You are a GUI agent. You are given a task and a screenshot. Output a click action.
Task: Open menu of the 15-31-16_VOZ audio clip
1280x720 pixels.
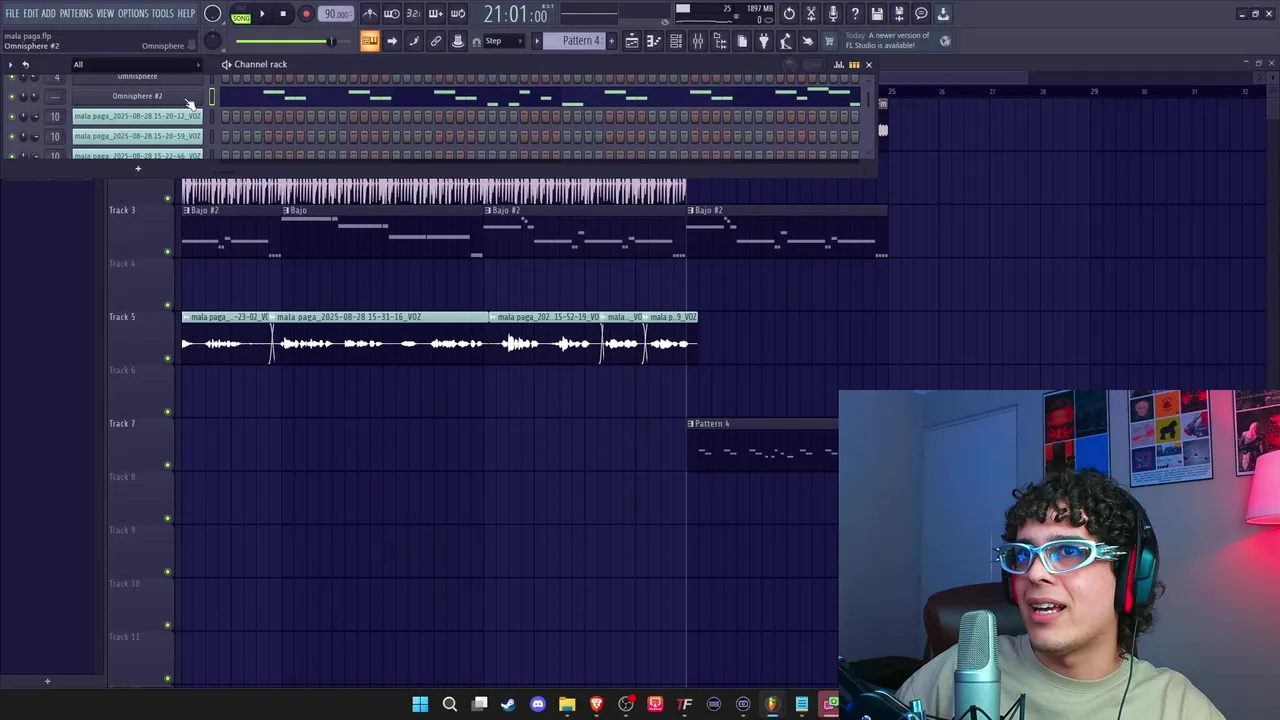(x=273, y=317)
